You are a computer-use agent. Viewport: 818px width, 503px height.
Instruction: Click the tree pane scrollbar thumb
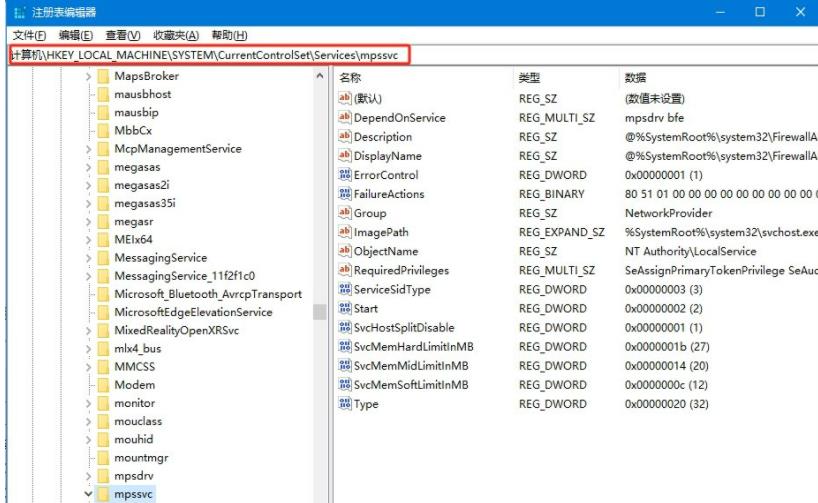(x=320, y=312)
